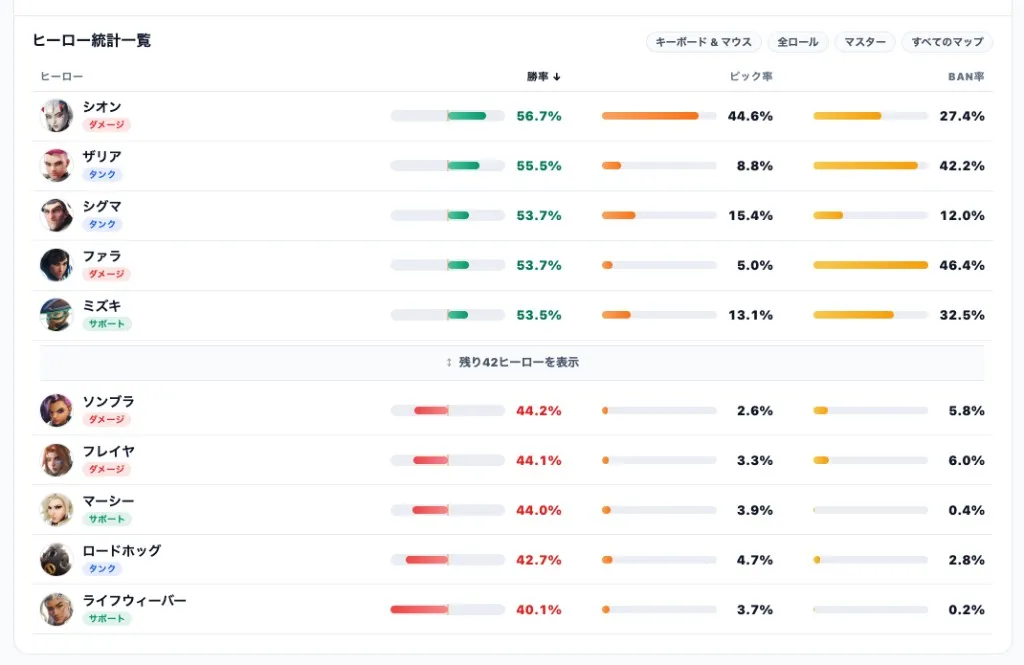
Task: Click the 13.1% pick rate value
Action: point(750,315)
